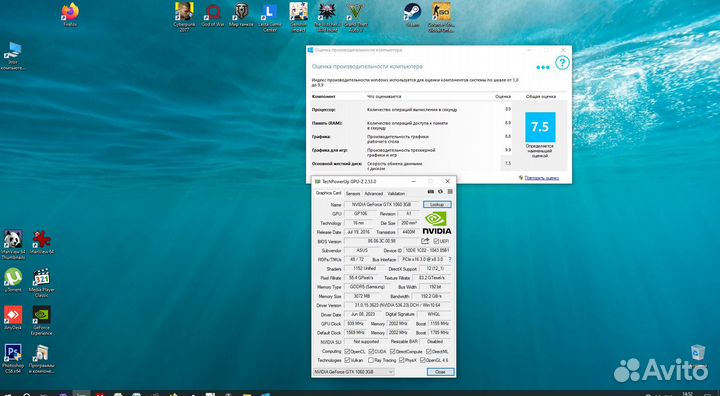Click the GPU Name field in GPU-Z
The image size is (720, 396).
tap(382, 204)
